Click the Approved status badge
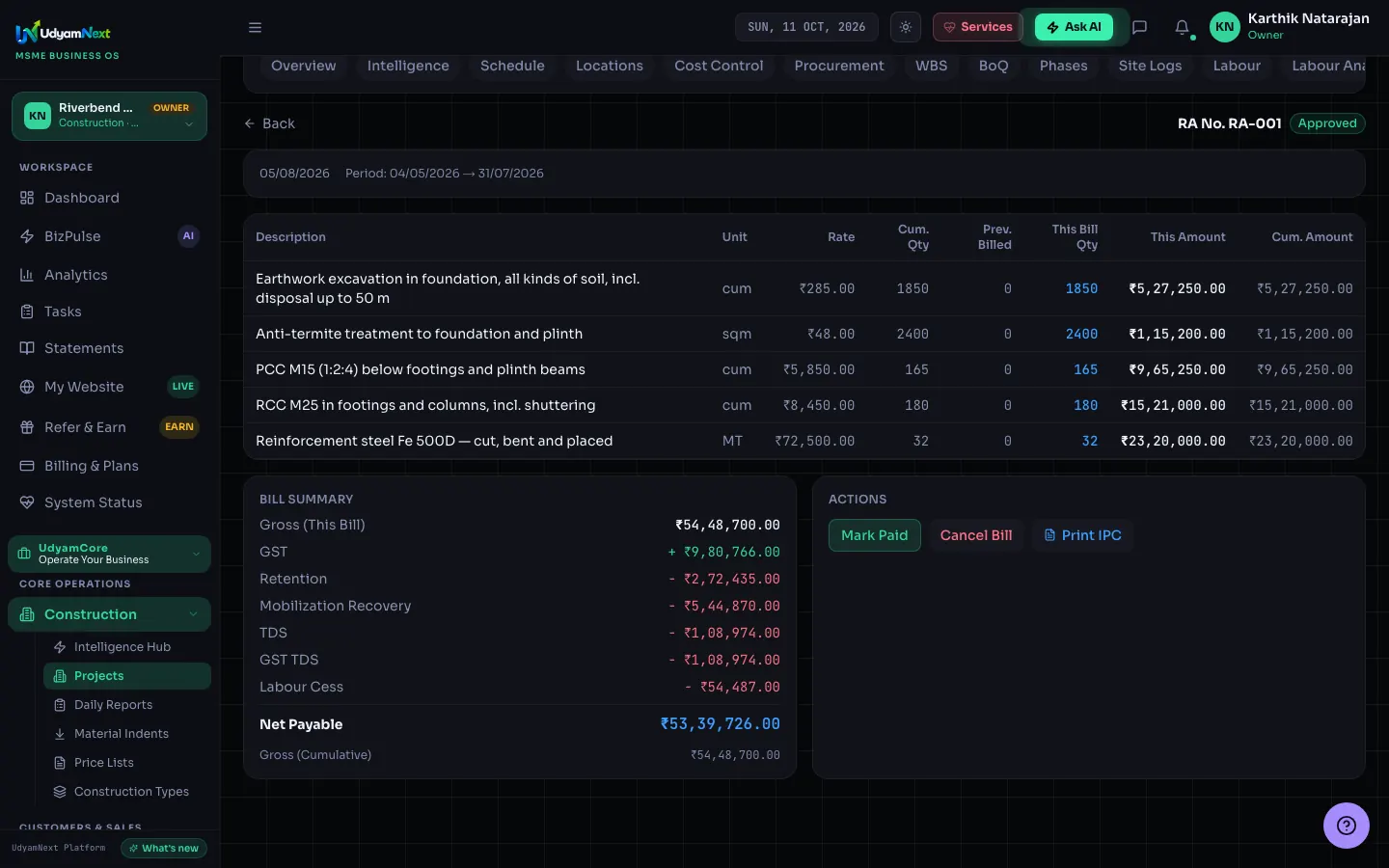Image resolution: width=1389 pixels, height=868 pixels. [1327, 123]
